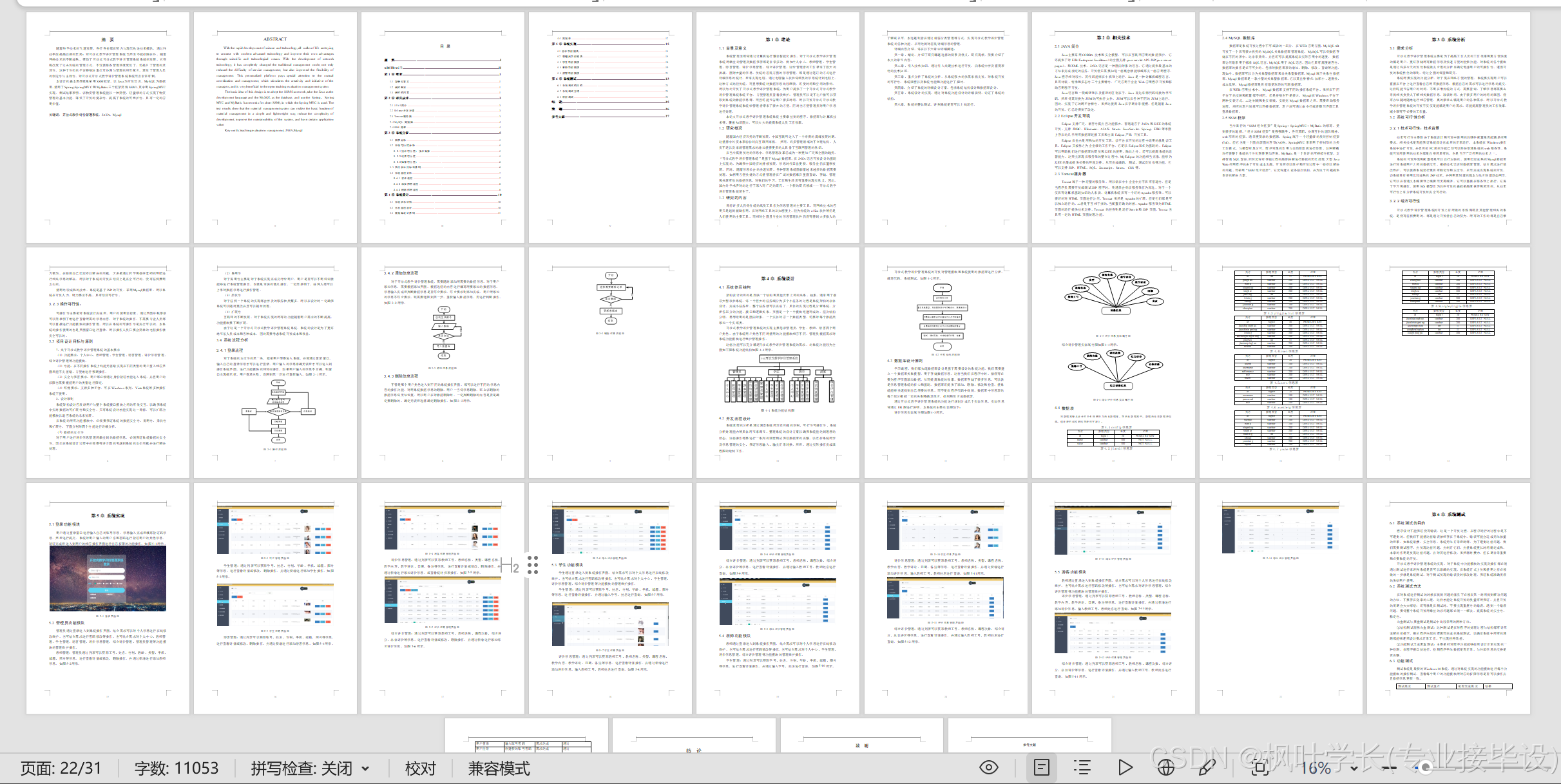The width and height of the screenshot is (1561, 784).
Task: Click subheading 6.3 功能测试
Action: pyautogui.click(x=1401, y=661)
